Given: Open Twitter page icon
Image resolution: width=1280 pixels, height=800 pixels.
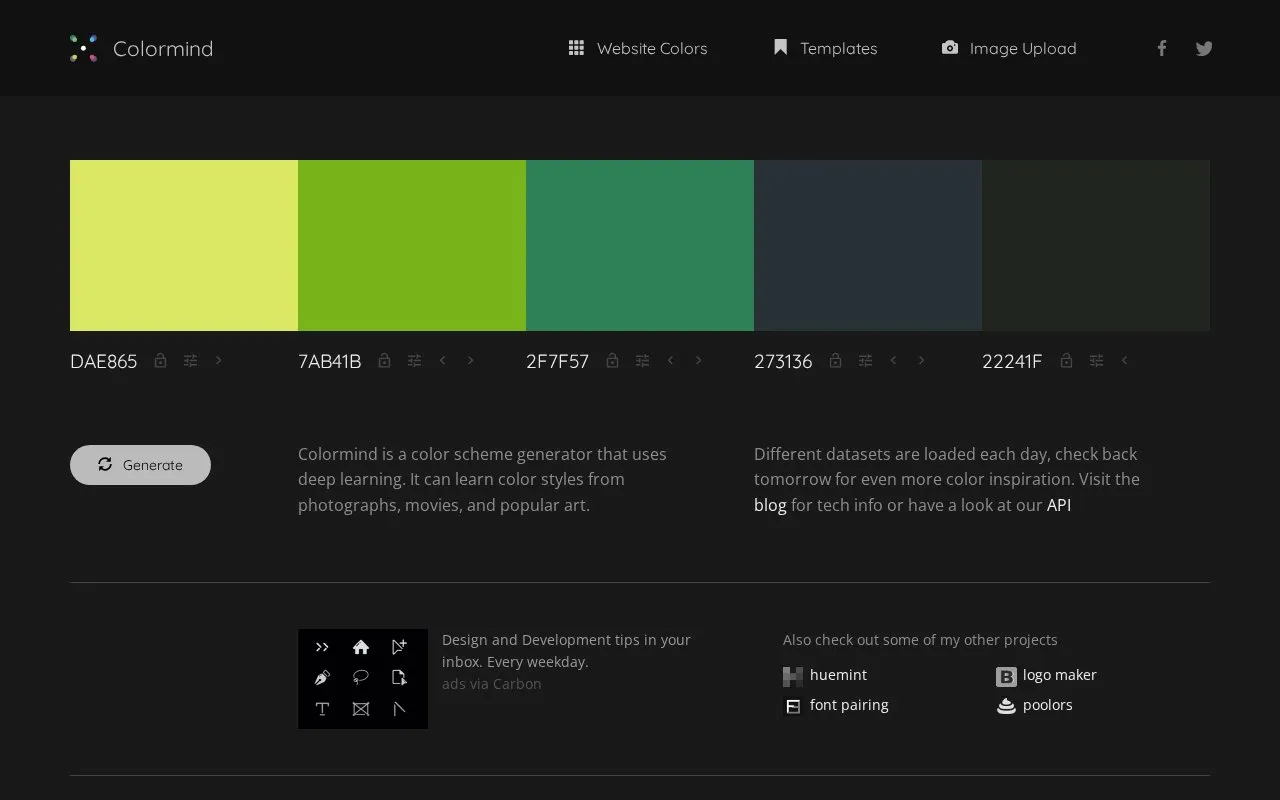Looking at the screenshot, I should (1204, 48).
